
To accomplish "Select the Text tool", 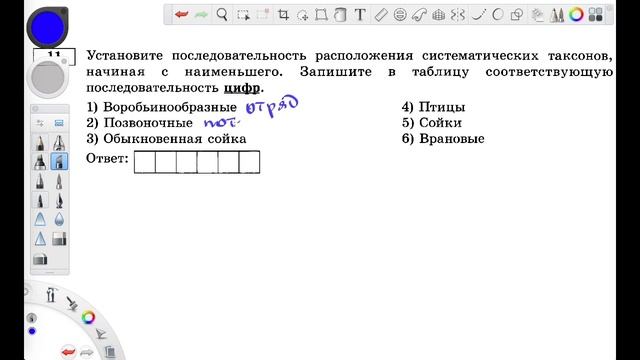I will (360, 15).
